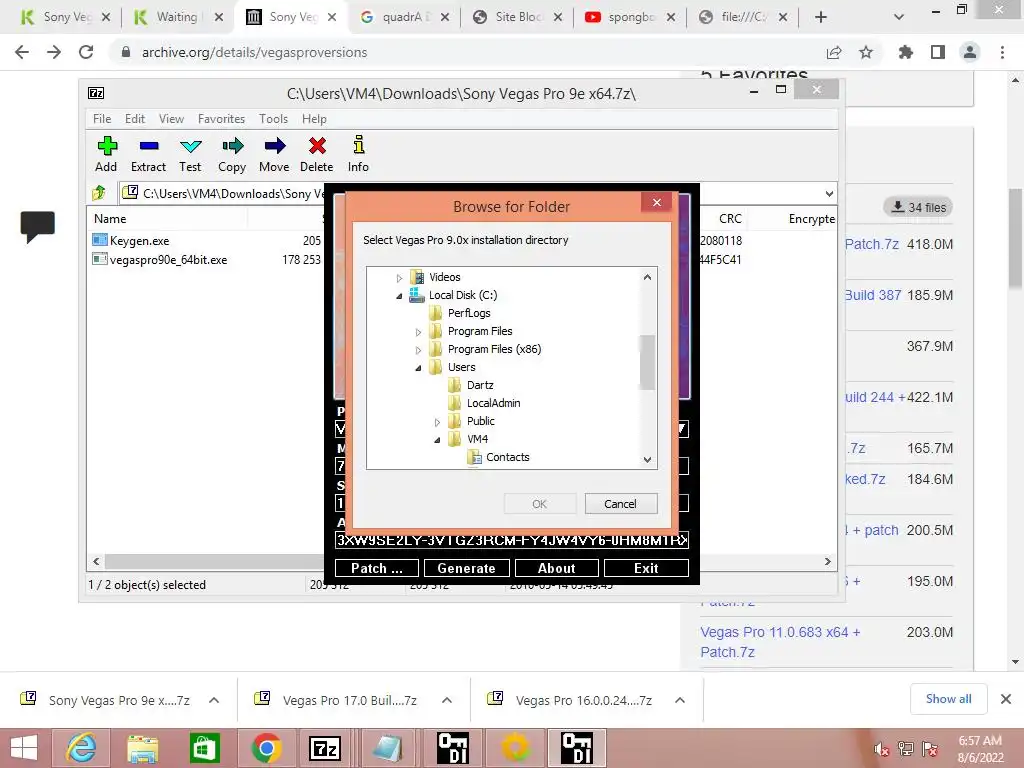The image size is (1024, 768).
Task: Open options for Sony Vegas Pro 9e download
Action: pos(214,700)
